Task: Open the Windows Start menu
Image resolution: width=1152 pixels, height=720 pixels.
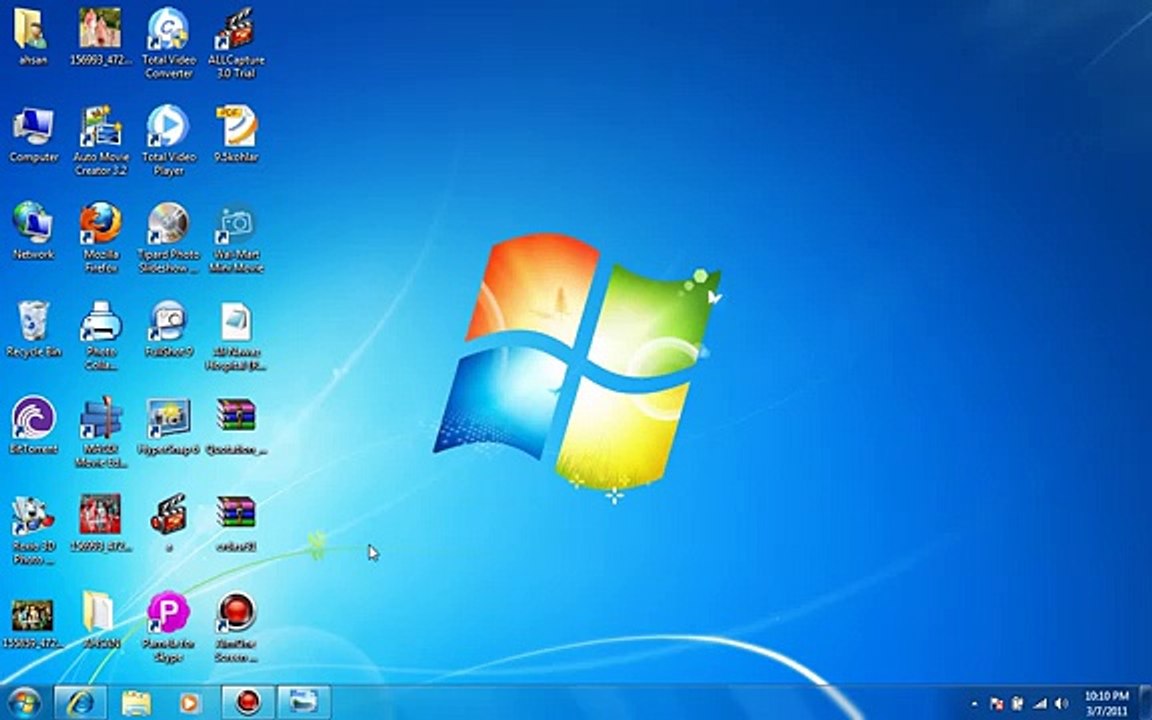Action: (x=24, y=702)
